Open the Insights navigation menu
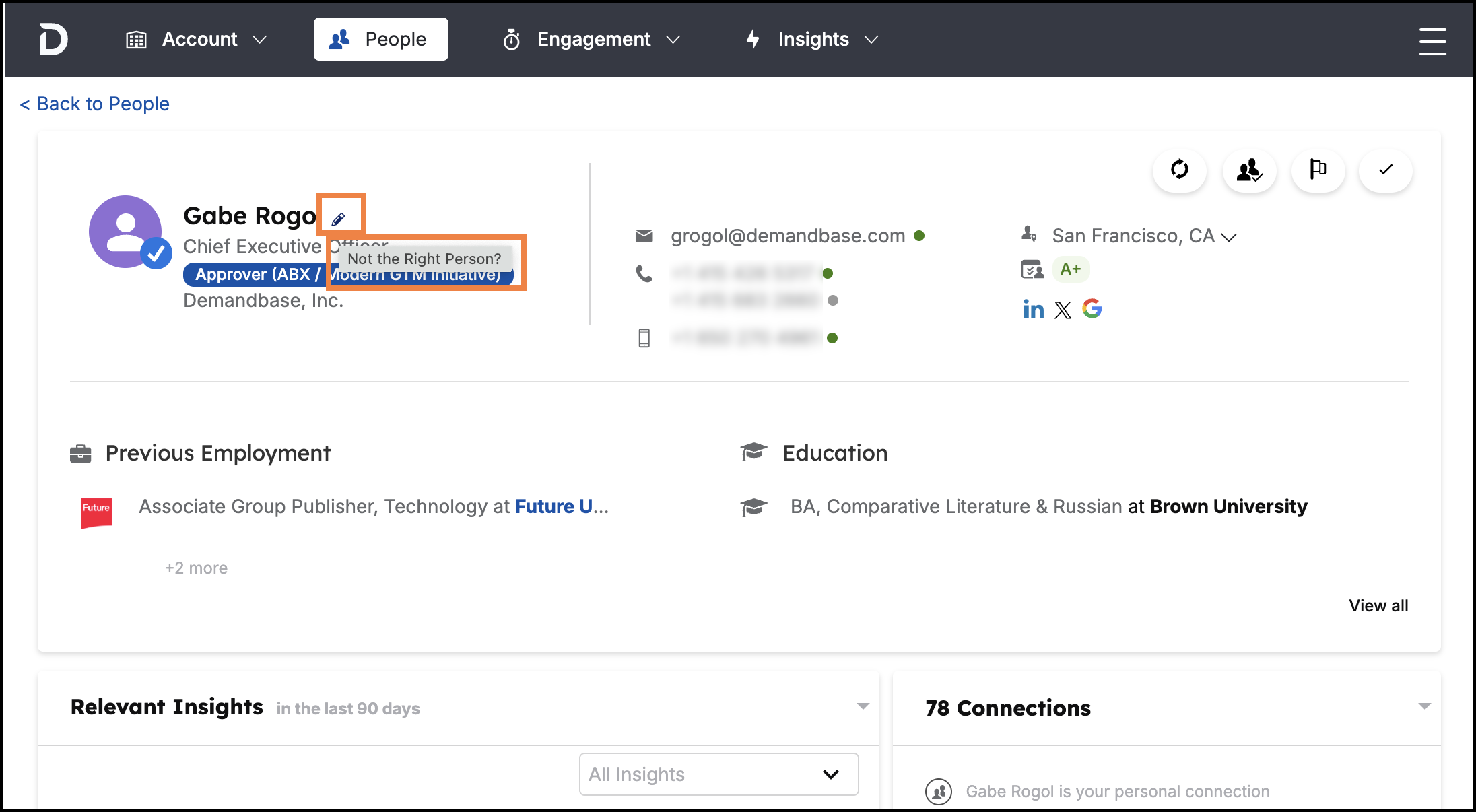The height and width of the screenshot is (812, 1476). [x=812, y=40]
